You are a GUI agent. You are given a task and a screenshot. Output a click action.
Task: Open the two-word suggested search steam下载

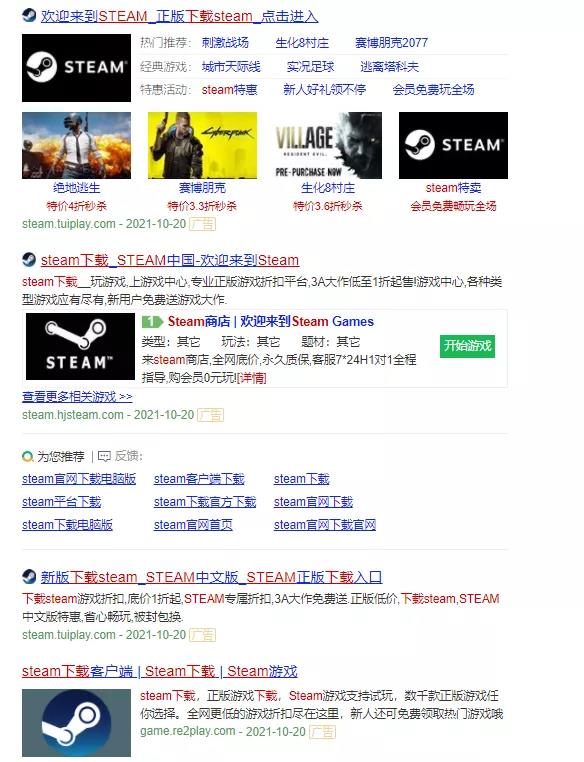(x=302, y=479)
